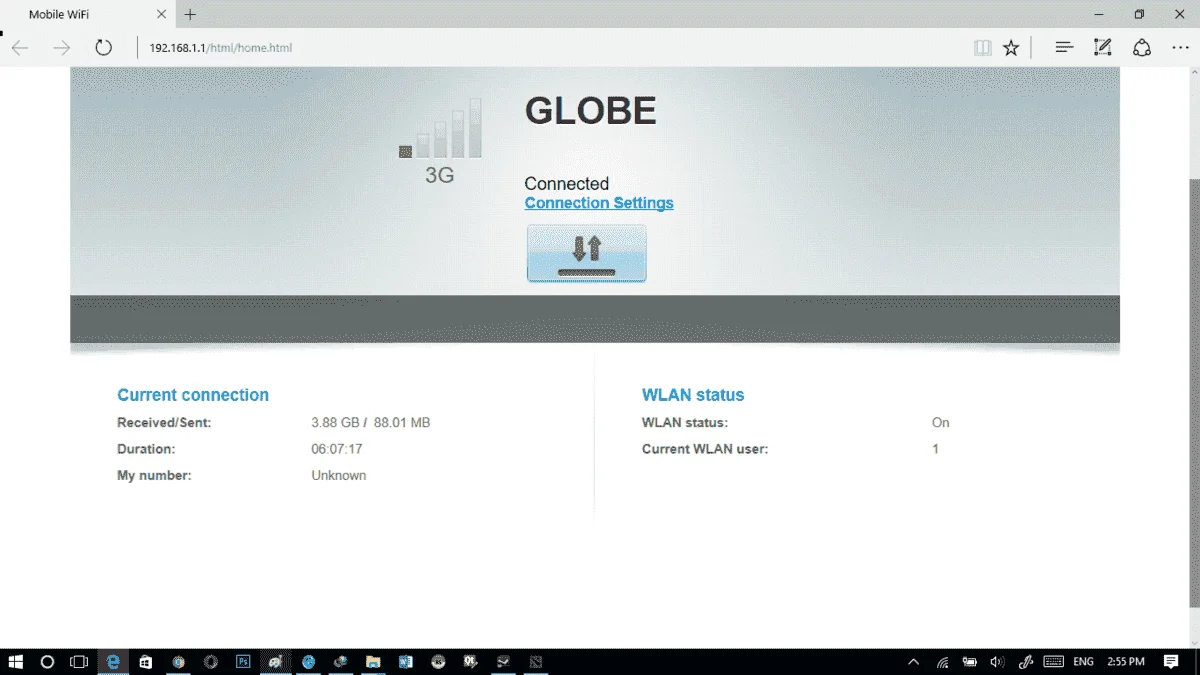
Task: Add page to favorites with star icon
Action: [1011, 47]
